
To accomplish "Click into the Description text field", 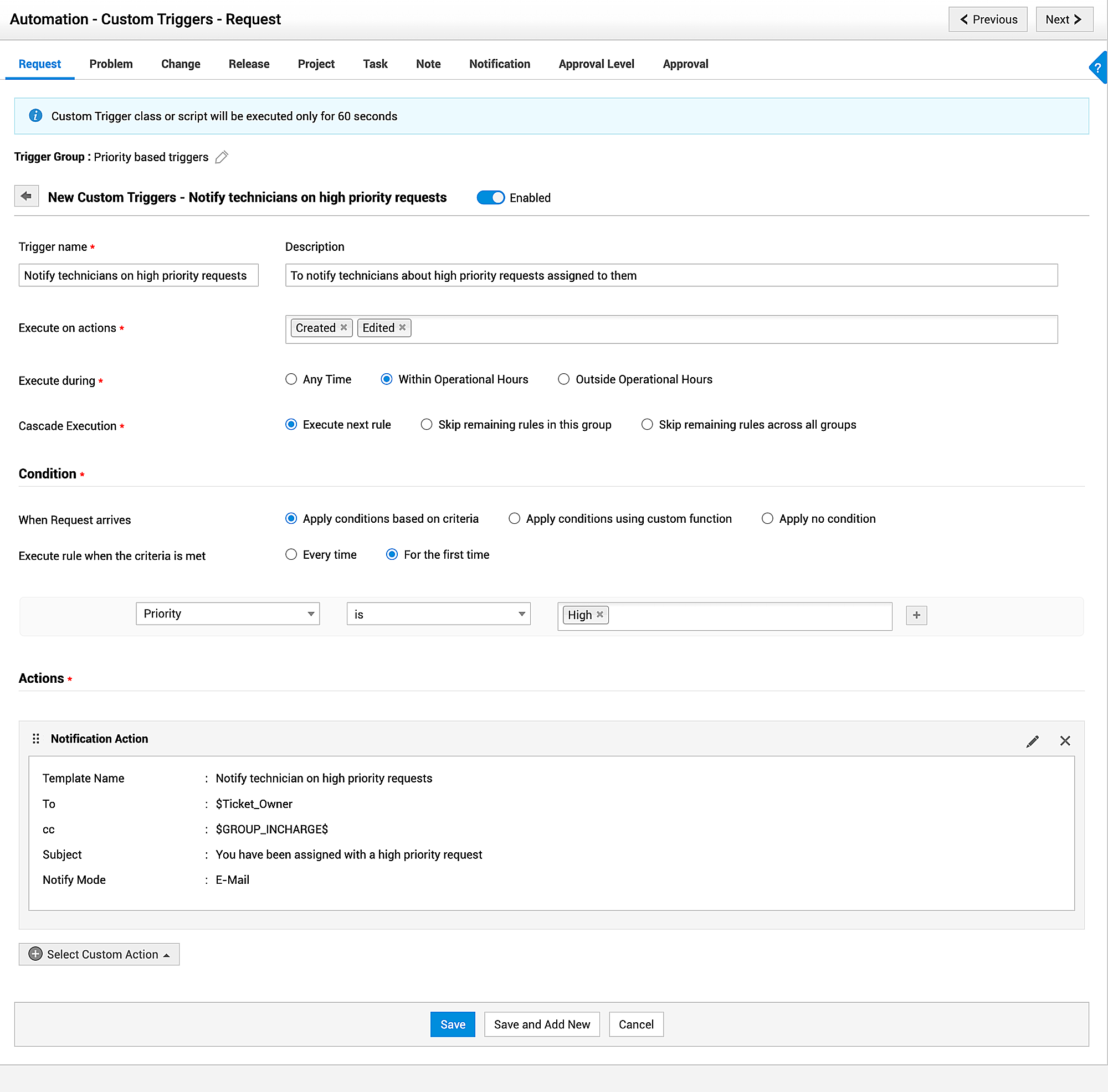I will pos(671,276).
